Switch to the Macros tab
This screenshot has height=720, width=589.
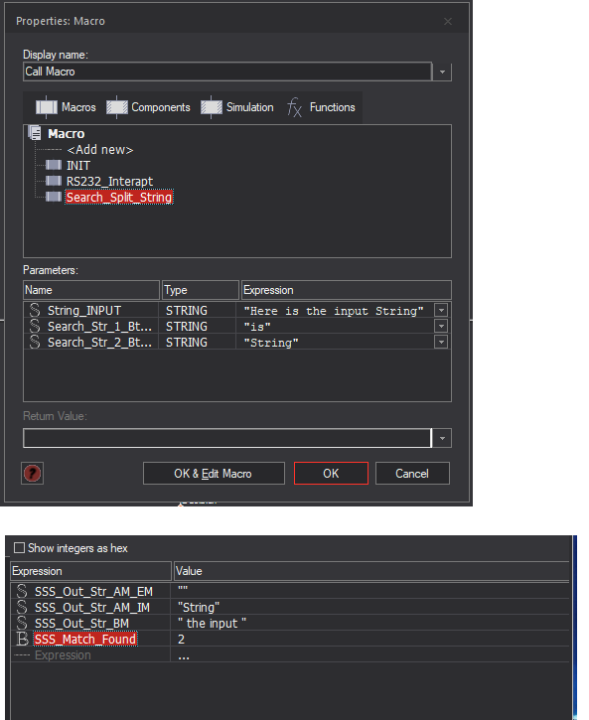coord(66,107)
